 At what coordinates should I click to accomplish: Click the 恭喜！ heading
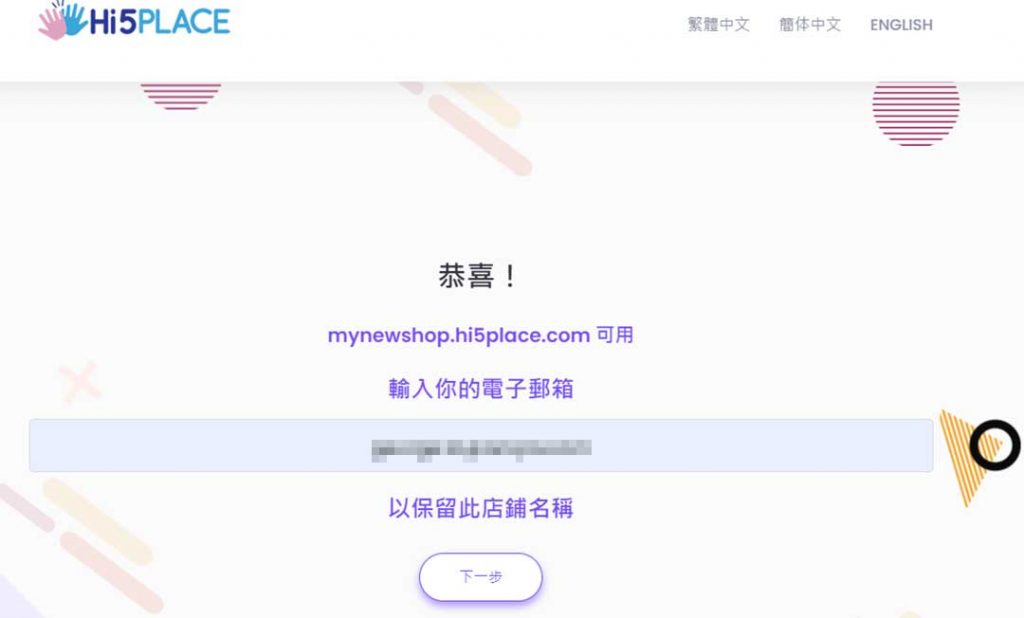[x=479, y=276]
